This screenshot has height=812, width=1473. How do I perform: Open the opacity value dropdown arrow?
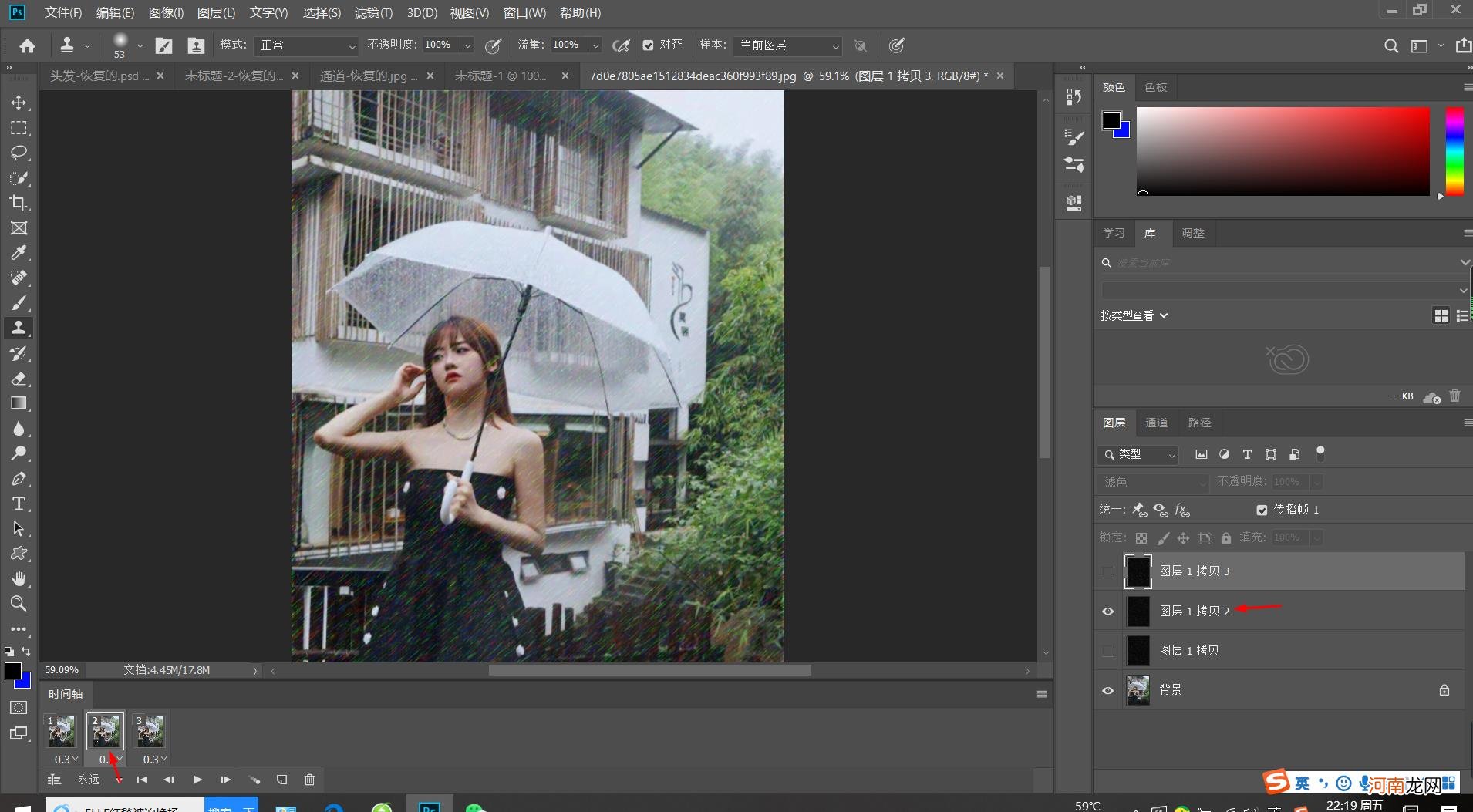pos(467,45)
